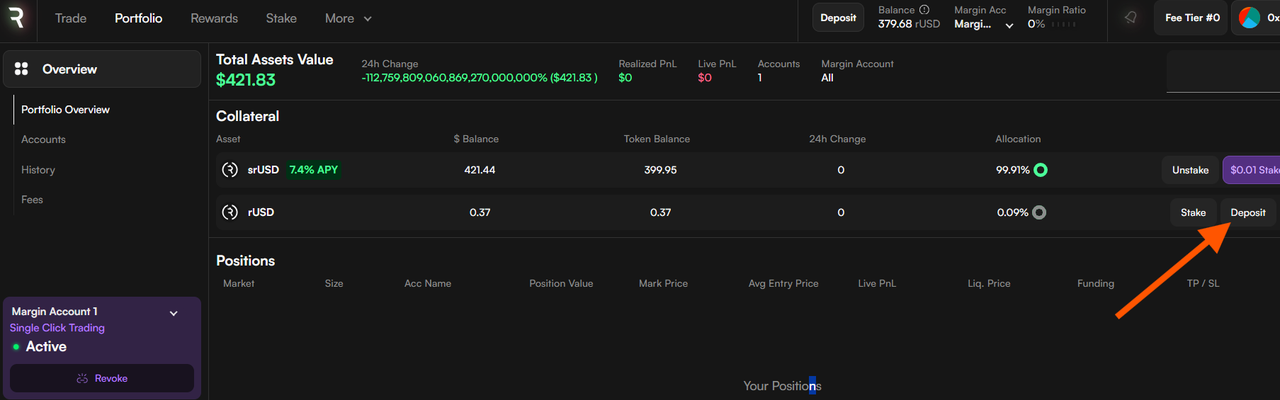Open the Portfolio tab

coord(138,18)
